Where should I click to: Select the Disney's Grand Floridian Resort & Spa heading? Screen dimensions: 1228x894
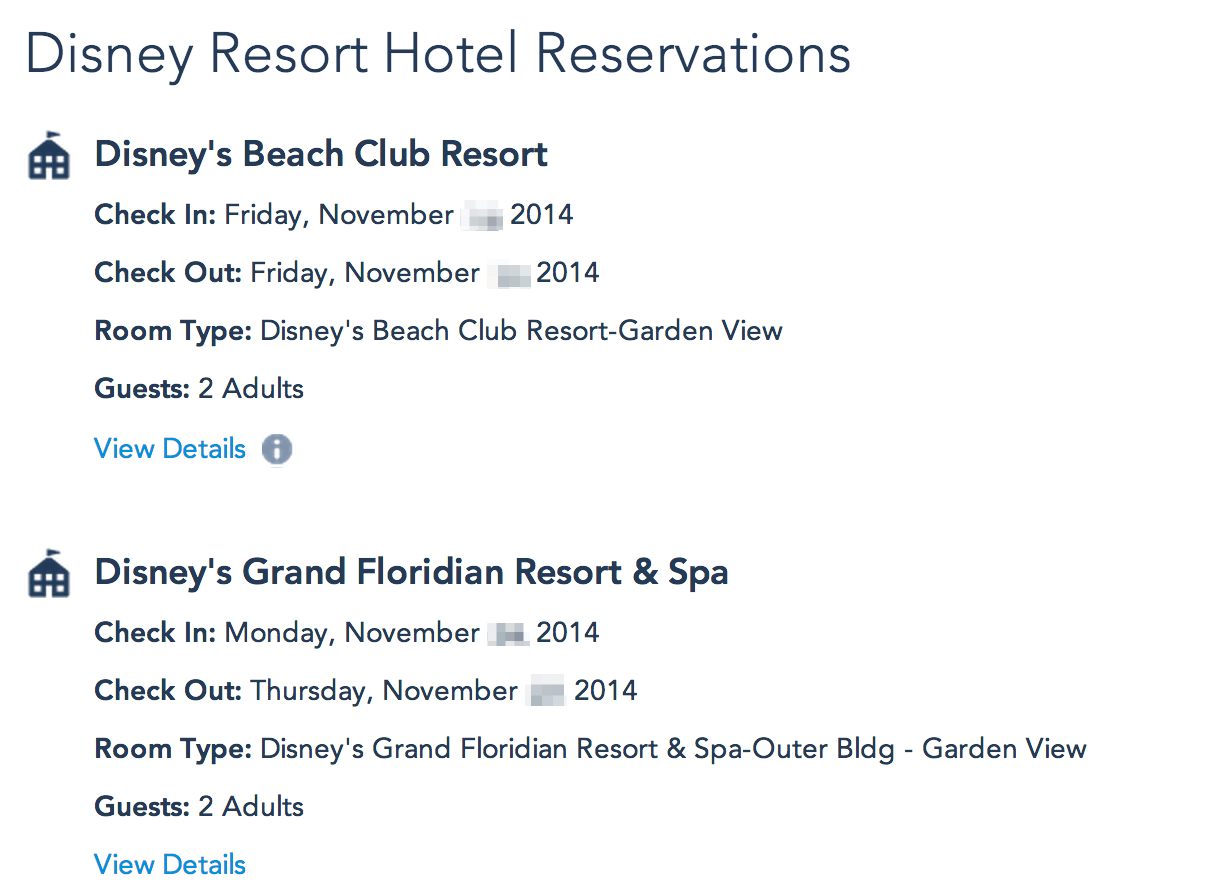click(411, 573)
